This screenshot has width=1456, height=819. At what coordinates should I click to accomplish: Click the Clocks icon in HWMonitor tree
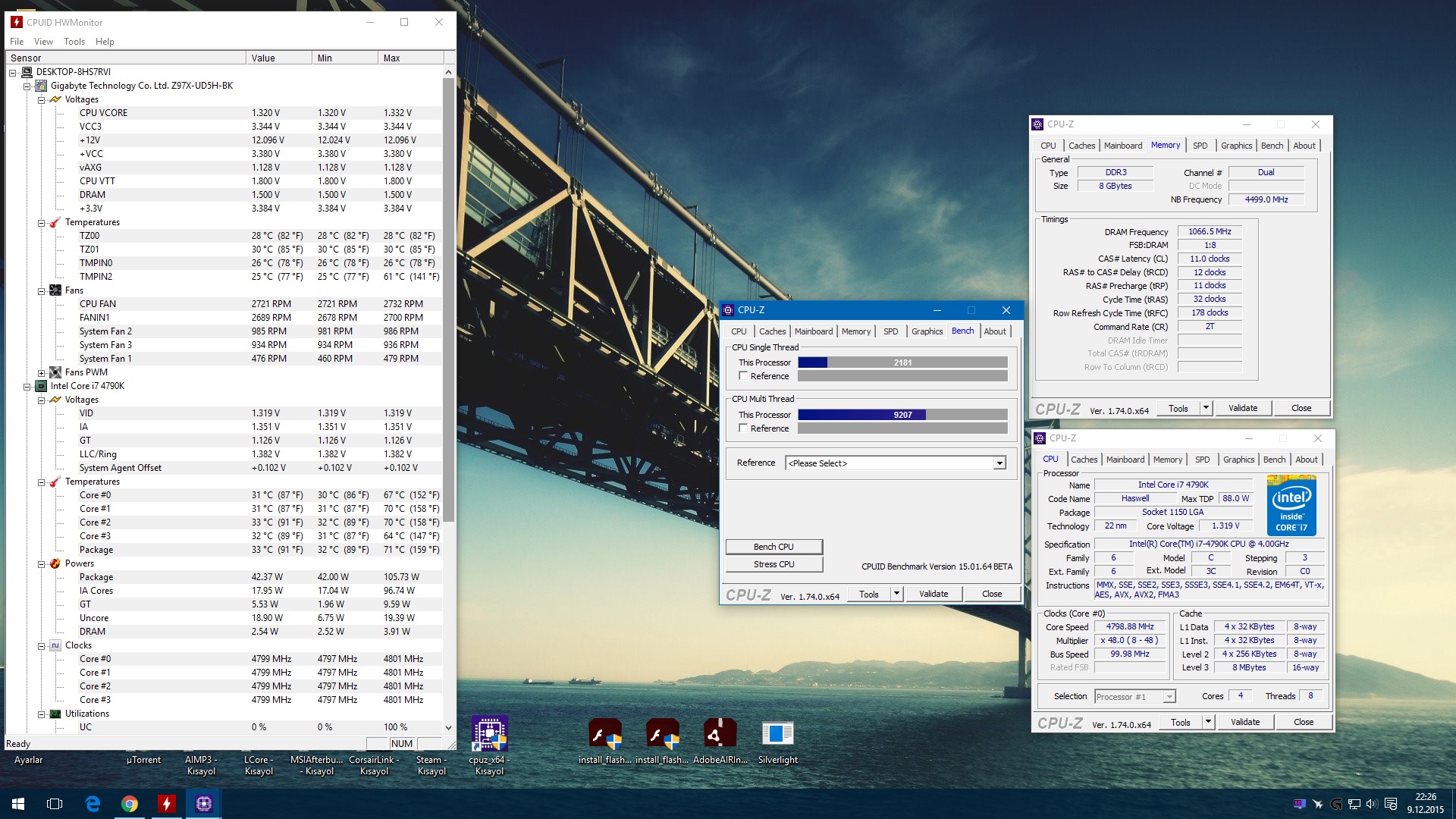click(x=55, y=645)
